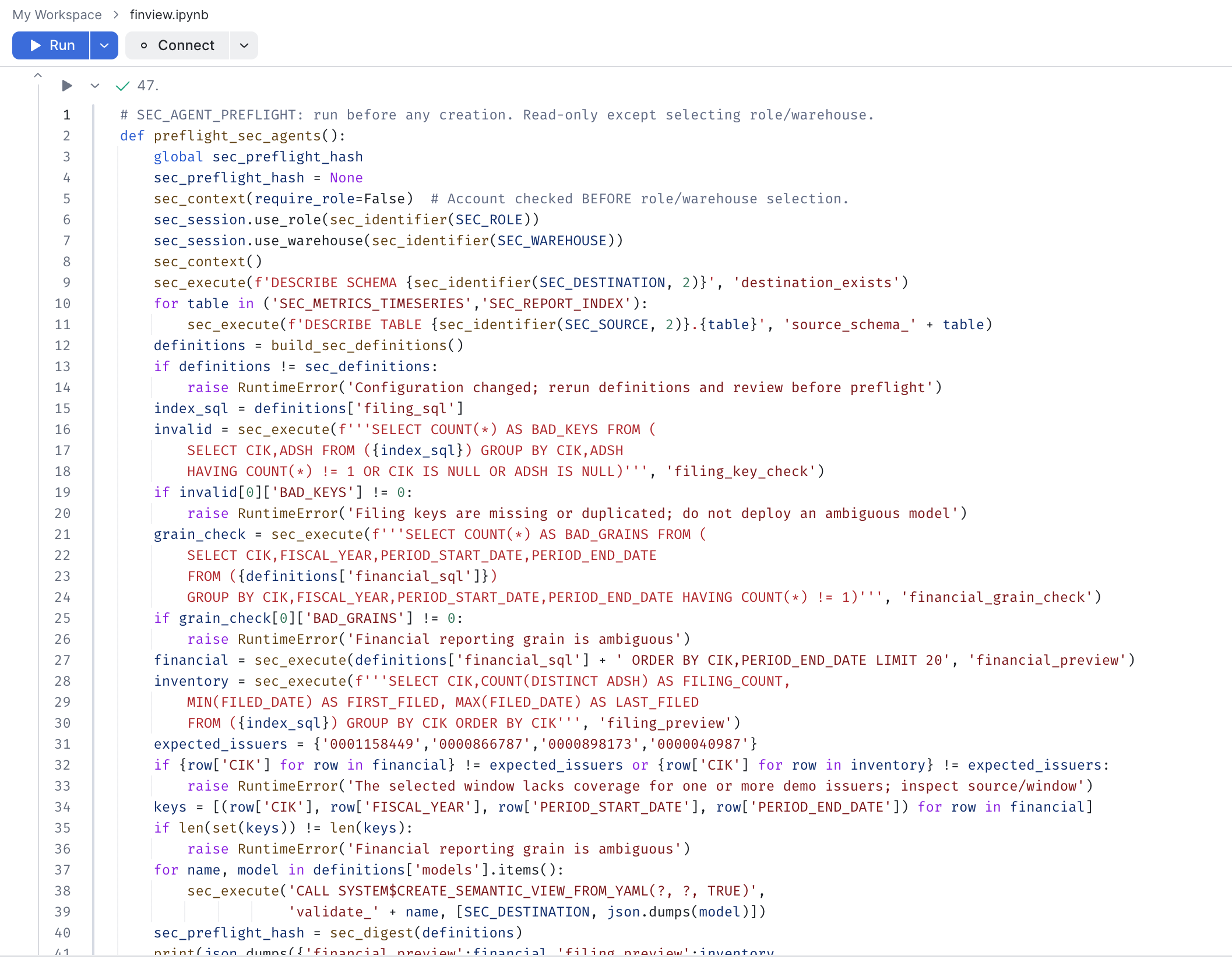Click the Connect button

tap(178, 45)
